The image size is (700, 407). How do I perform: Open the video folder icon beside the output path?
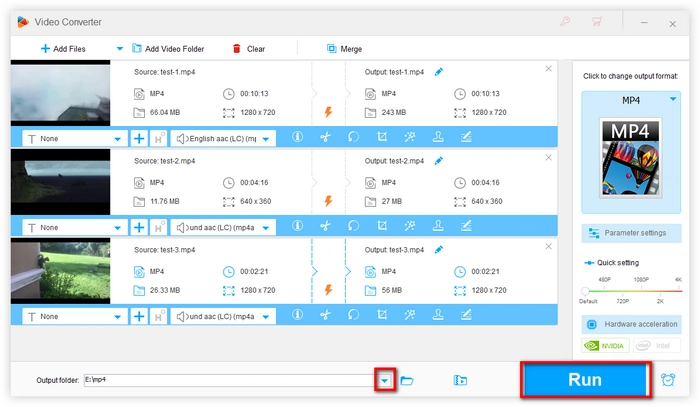pos(460,380)
